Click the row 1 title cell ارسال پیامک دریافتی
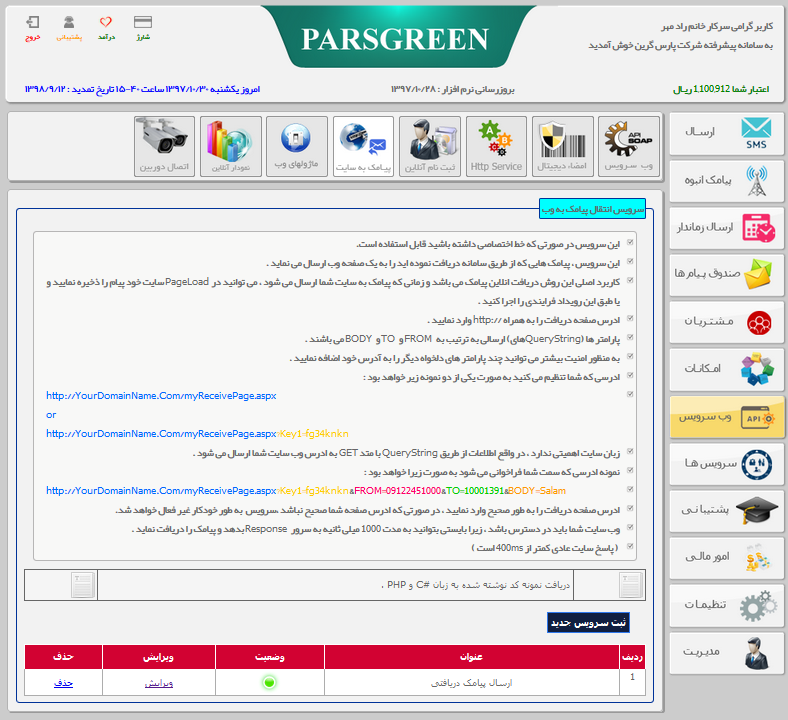 [x=471, y=683]
